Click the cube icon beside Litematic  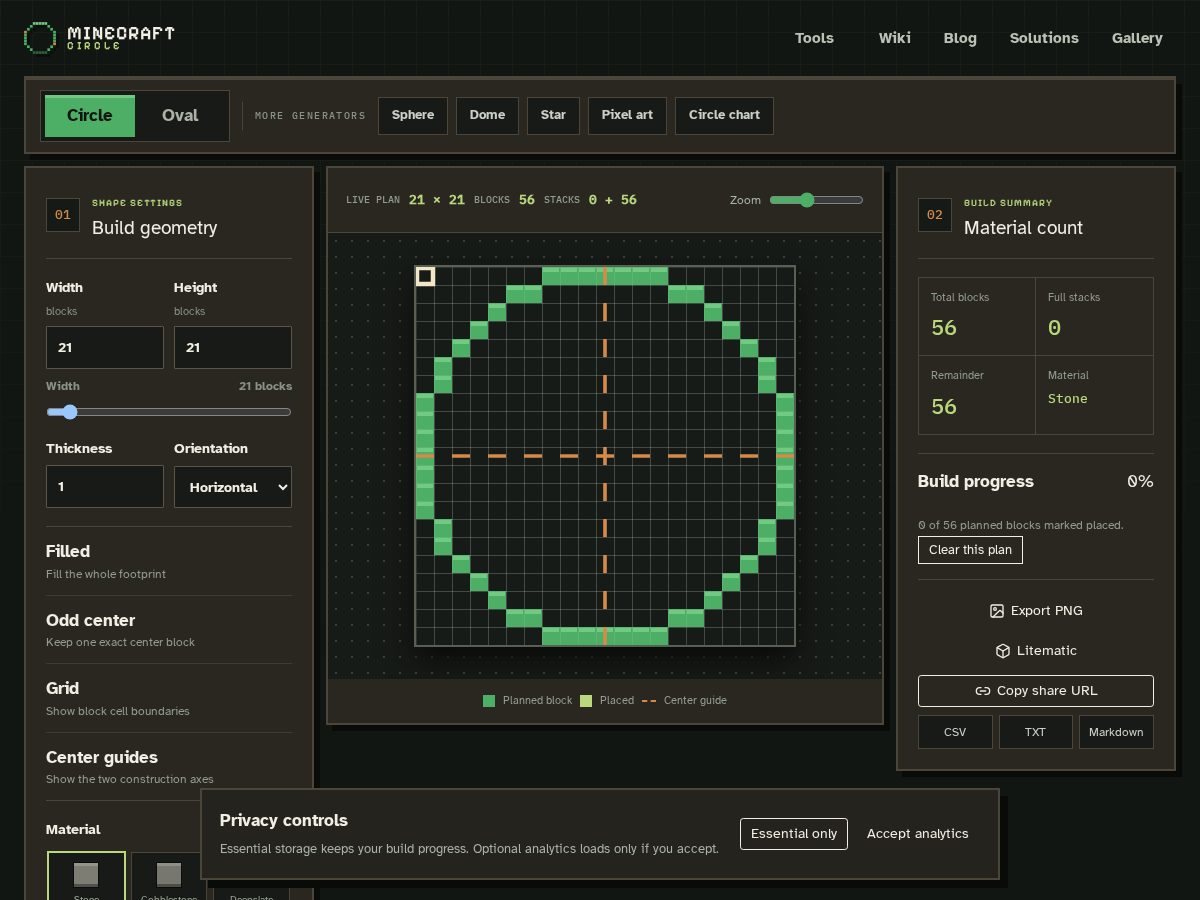point(1002,651)
